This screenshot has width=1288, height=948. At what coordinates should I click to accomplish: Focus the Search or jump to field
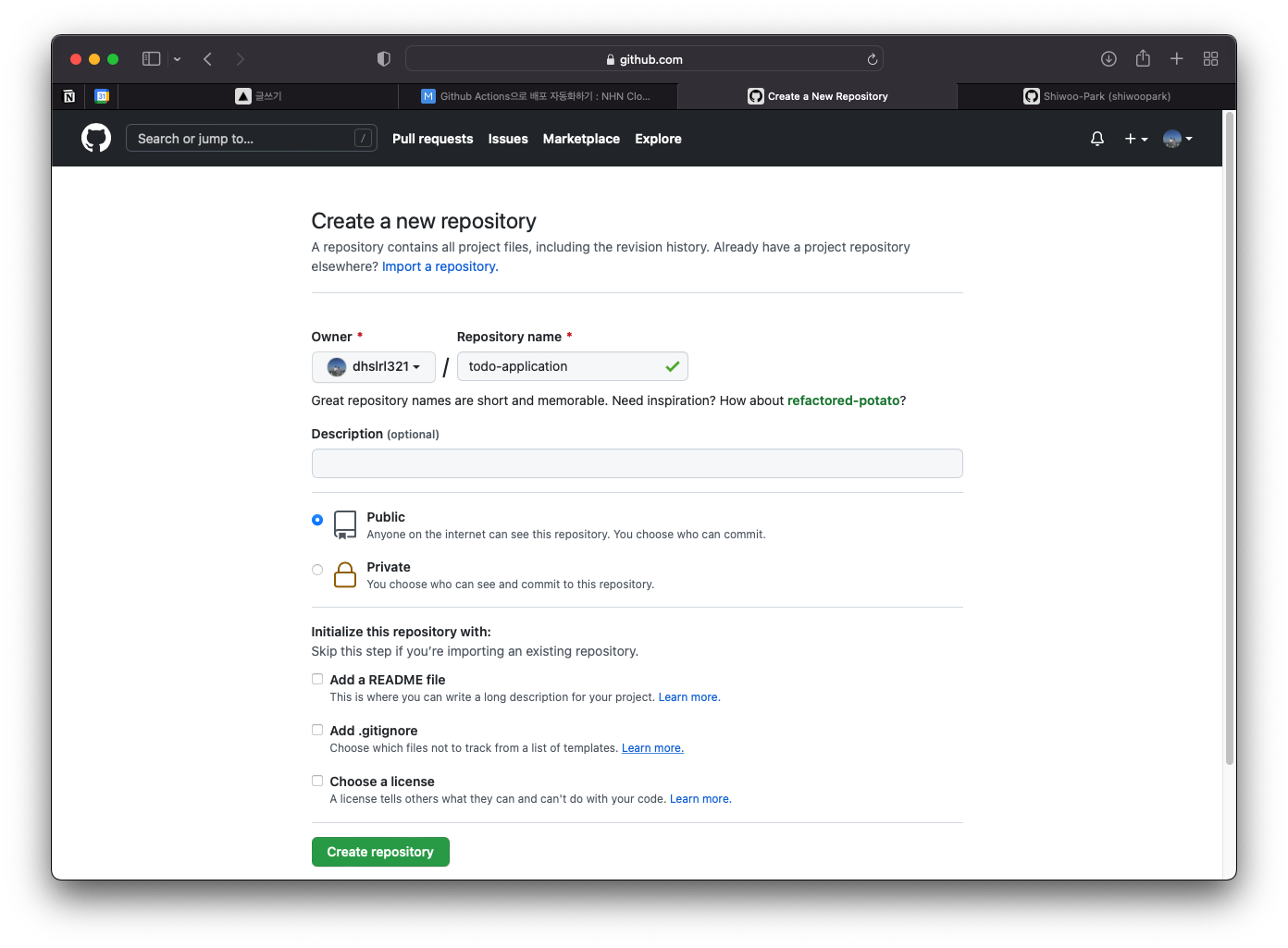pyautogui.click(x=252, y=138)
